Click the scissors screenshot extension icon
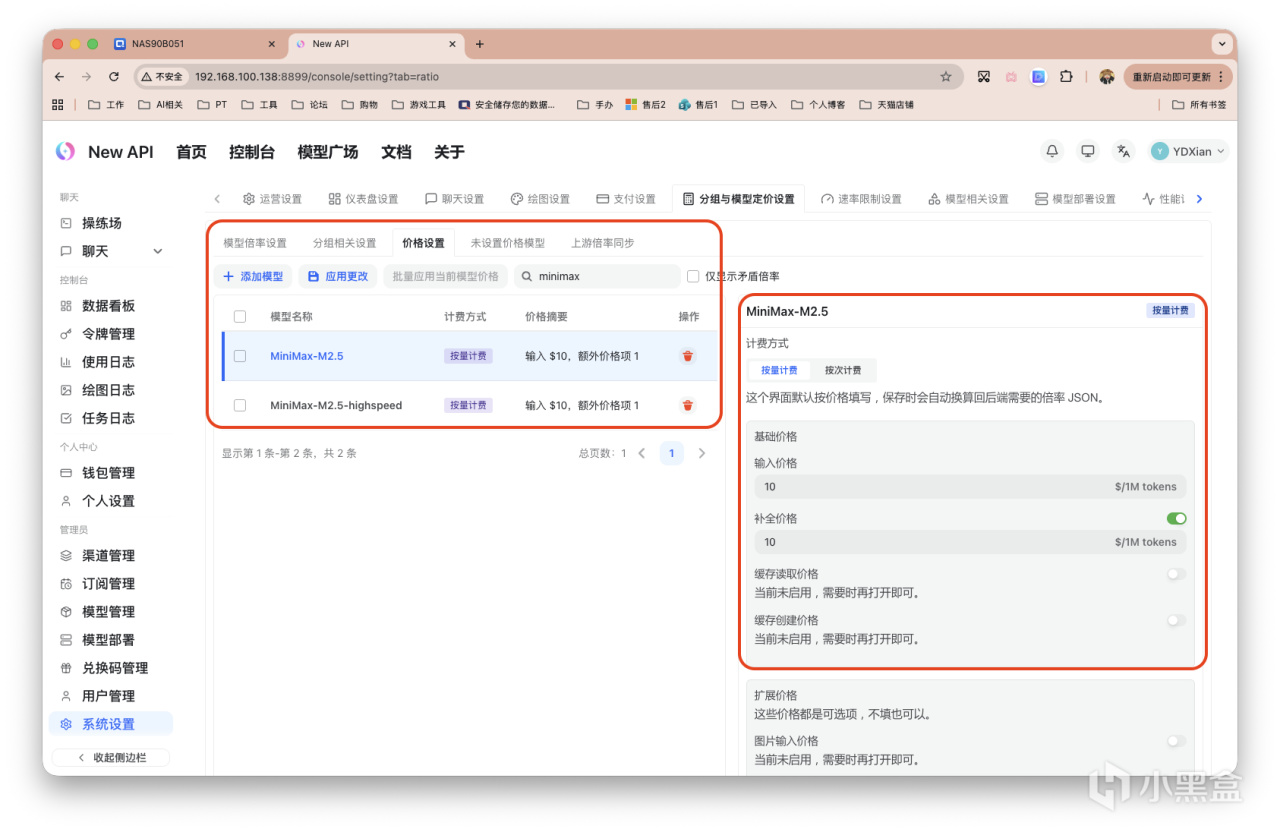The height and width of the screenshot is (832, 1280). (984, 76)
